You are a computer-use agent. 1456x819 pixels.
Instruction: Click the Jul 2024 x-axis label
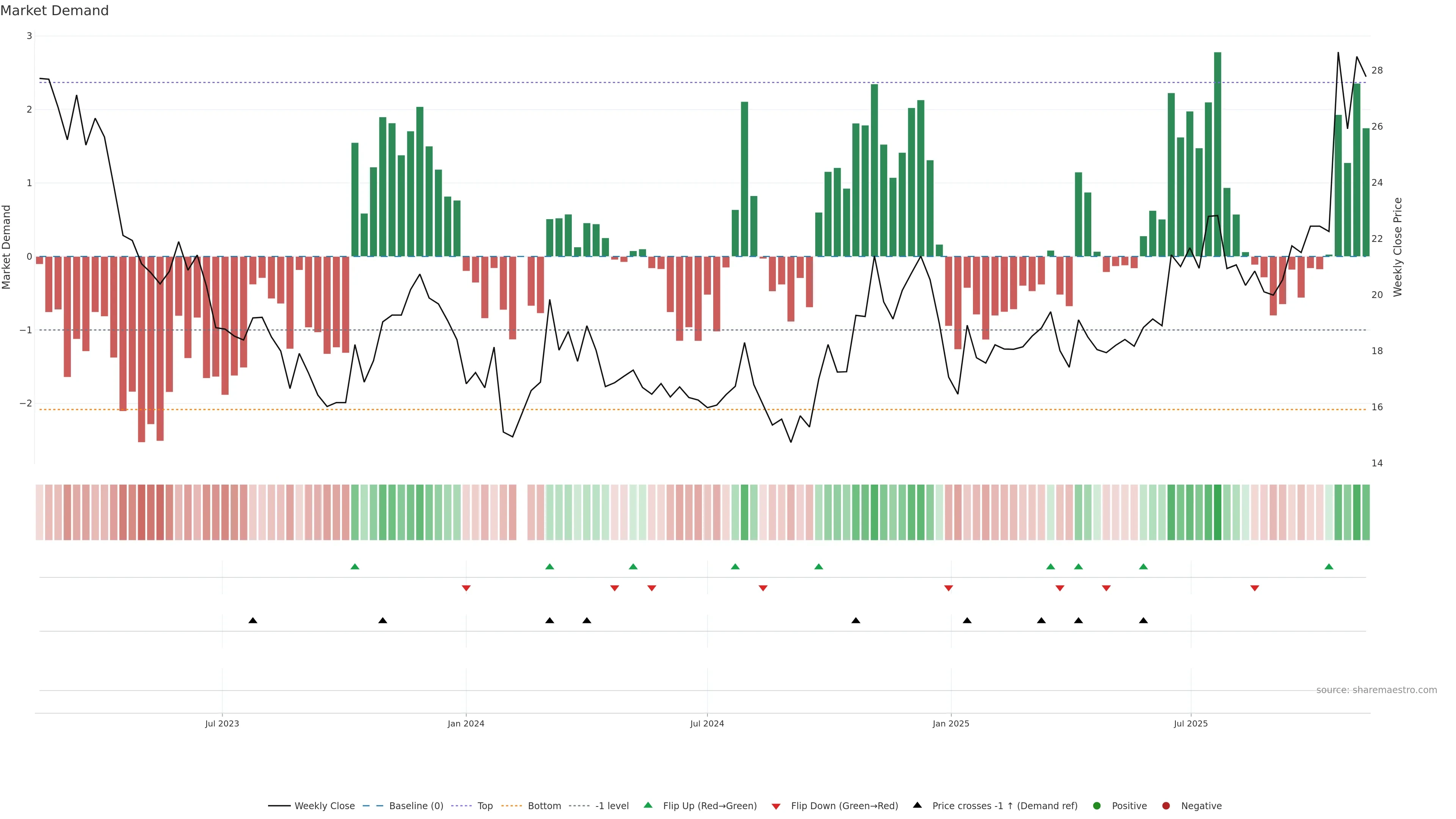(x=706, y=723)
